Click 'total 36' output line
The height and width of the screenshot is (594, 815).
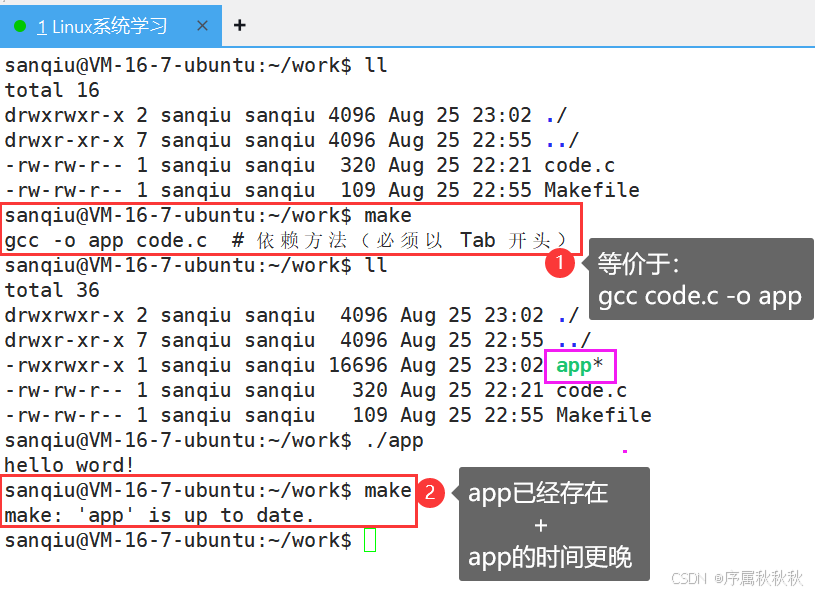point(52,290)
